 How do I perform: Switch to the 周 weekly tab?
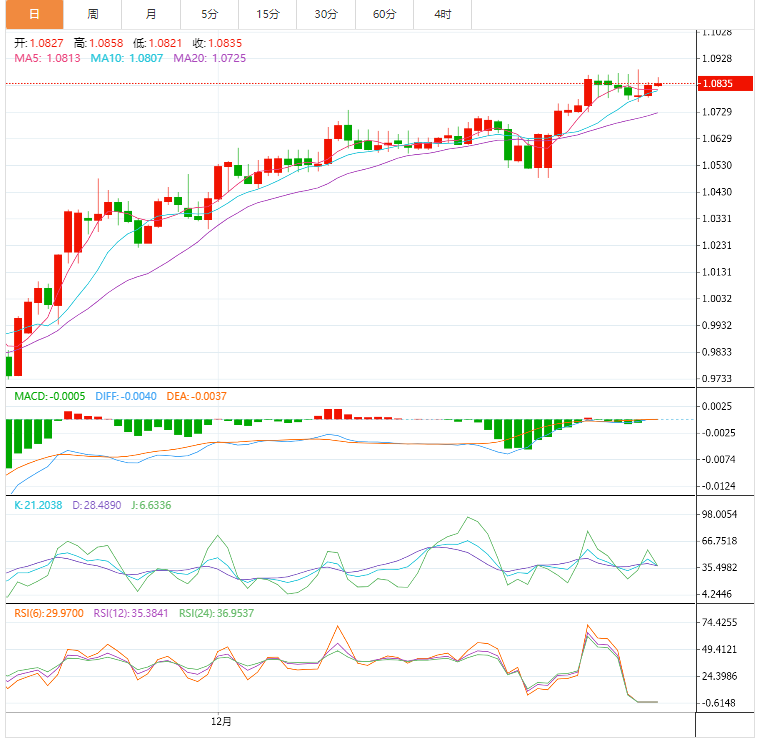tap(93, 14)
